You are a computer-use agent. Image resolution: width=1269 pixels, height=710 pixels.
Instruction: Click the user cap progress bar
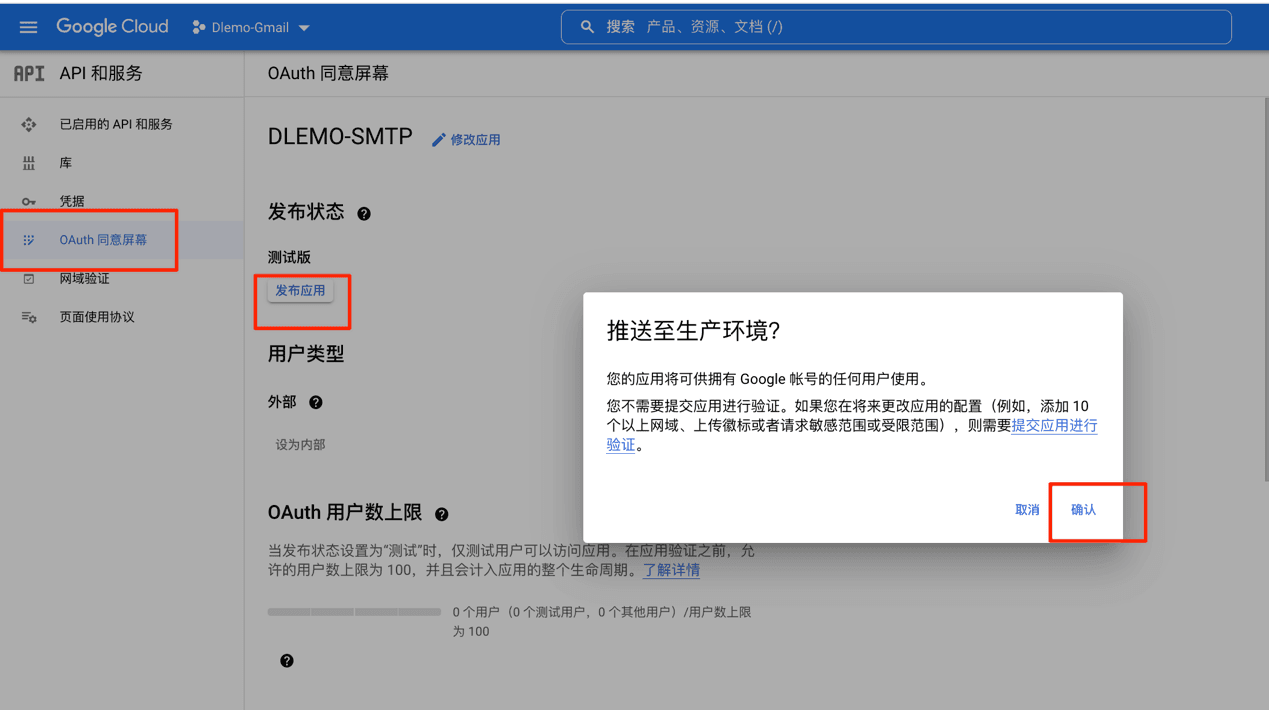(354, 611)
